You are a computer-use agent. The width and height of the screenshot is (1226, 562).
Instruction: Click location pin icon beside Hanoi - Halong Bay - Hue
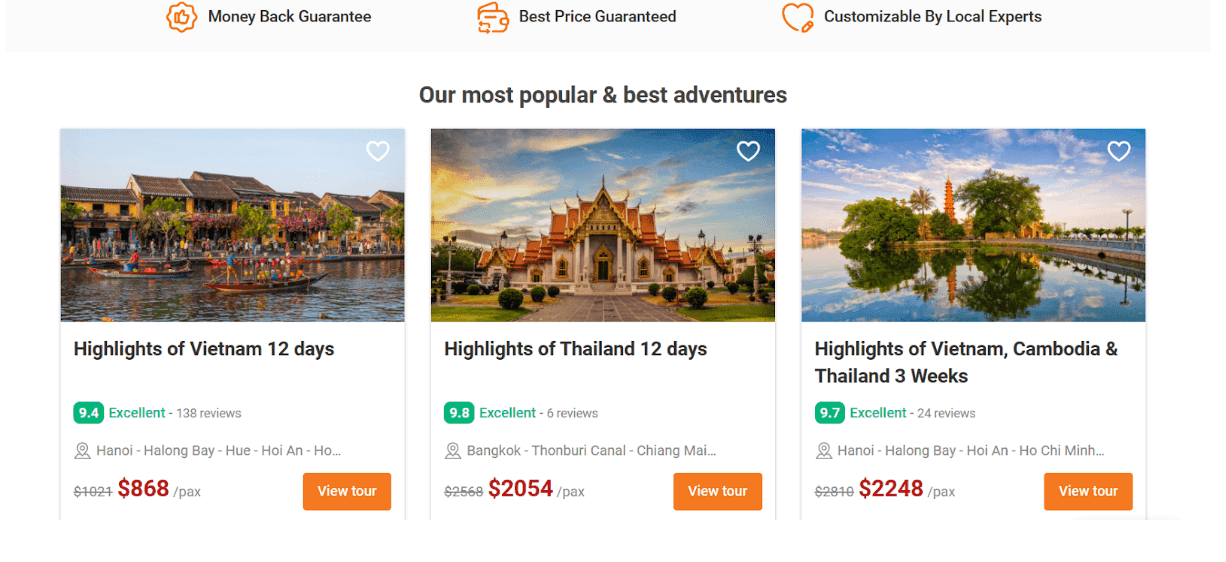tap(83, 451)
